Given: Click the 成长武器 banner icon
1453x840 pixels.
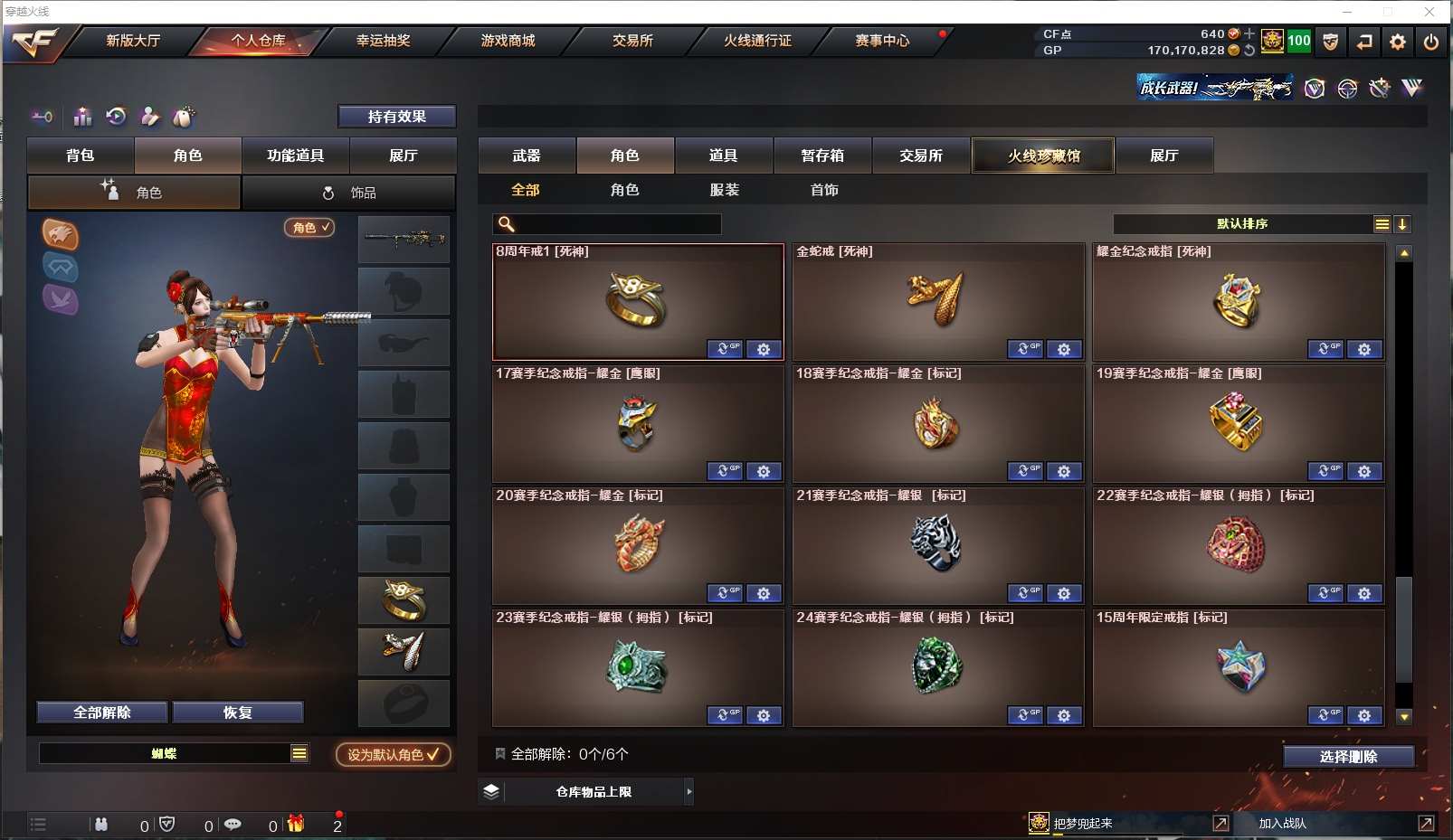Looking at the screenshot, I should pyautogui.click(x=1215, y=88).
